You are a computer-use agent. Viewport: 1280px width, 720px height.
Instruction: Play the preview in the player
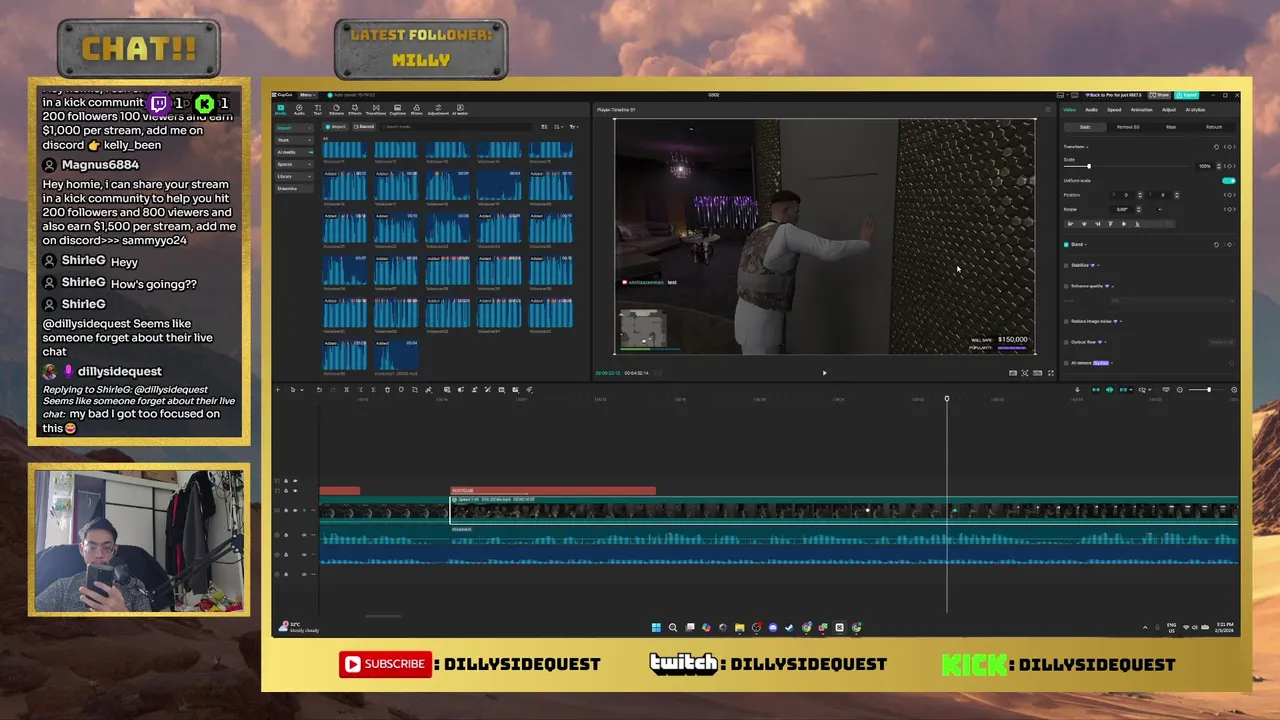pos(824,373)
